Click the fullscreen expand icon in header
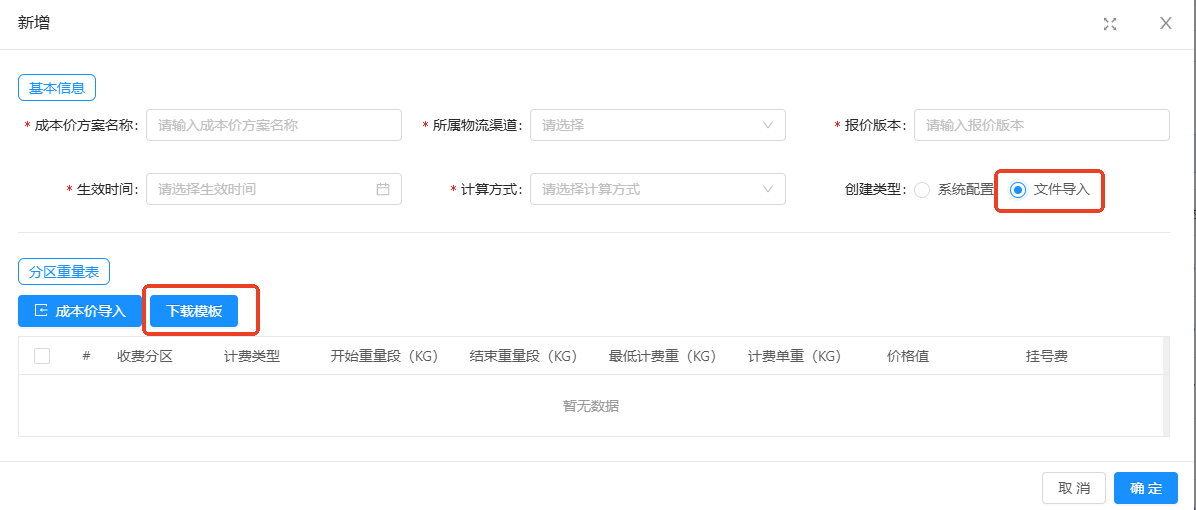The image size is (1196, 510). (1110, 24)
